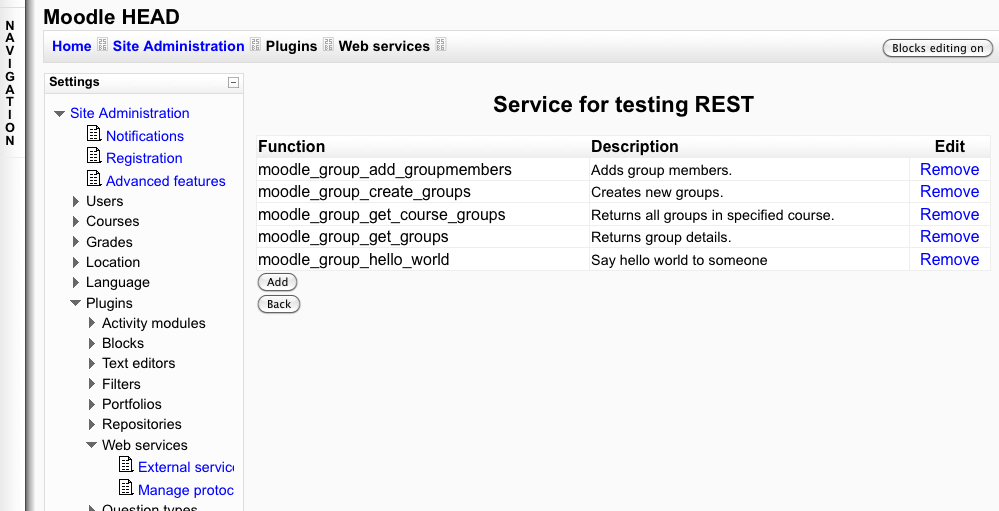Collapse the Web services tree node
999x511 pixels.
(92, 445)
